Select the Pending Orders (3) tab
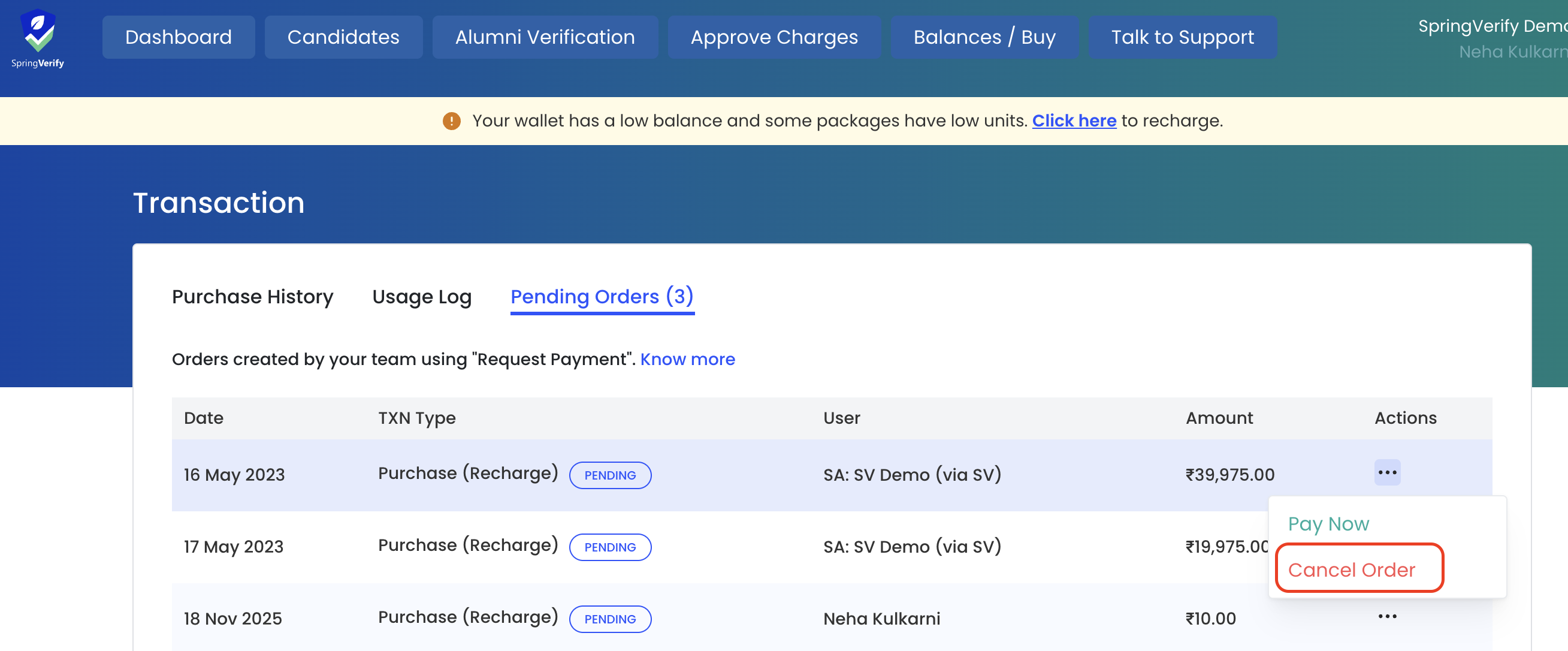The height and width of the screenshot is (651, 1568). click(x=602, y=297)
